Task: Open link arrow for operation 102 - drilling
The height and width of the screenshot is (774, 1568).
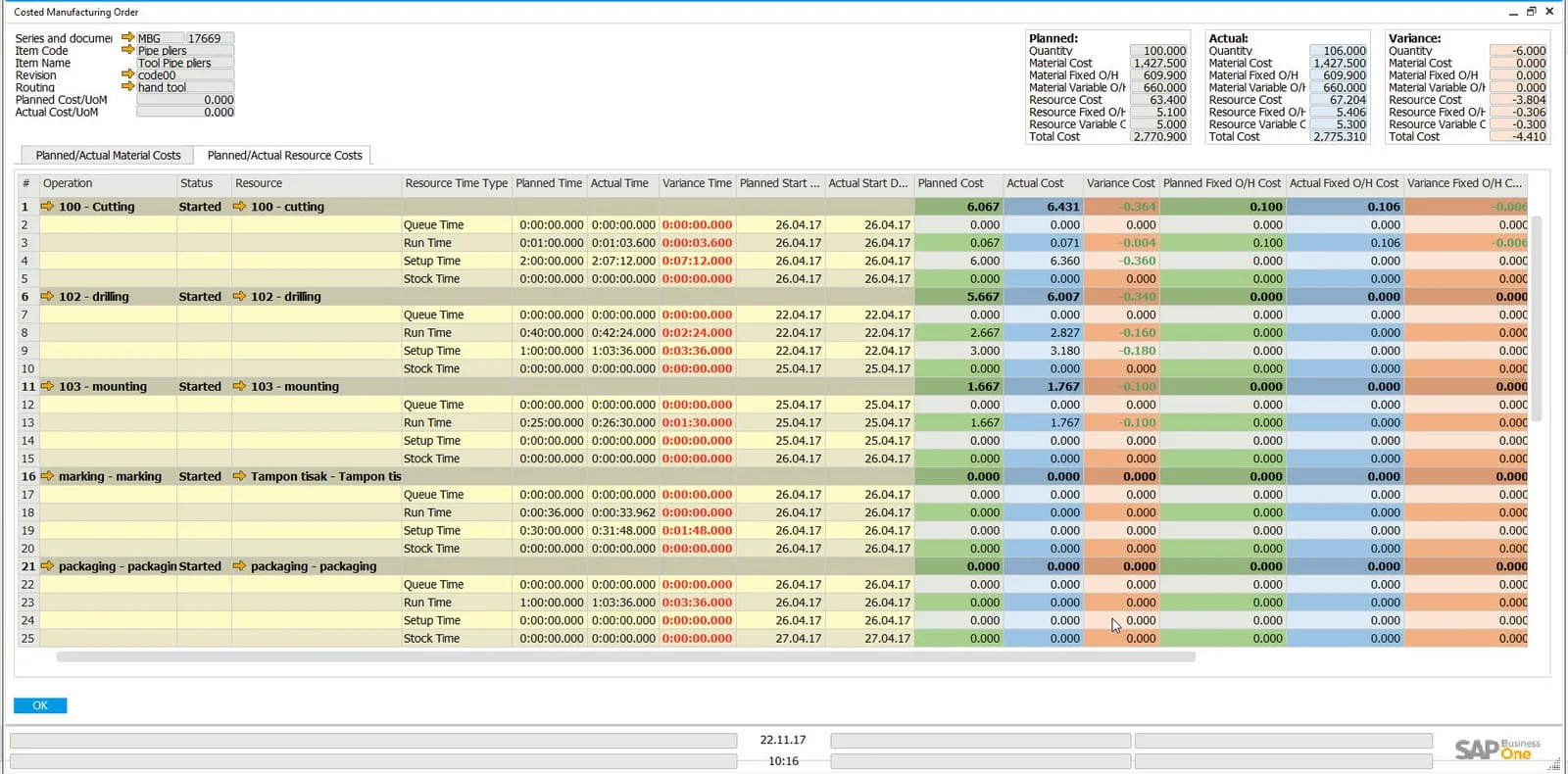Action: pos(47,297)
